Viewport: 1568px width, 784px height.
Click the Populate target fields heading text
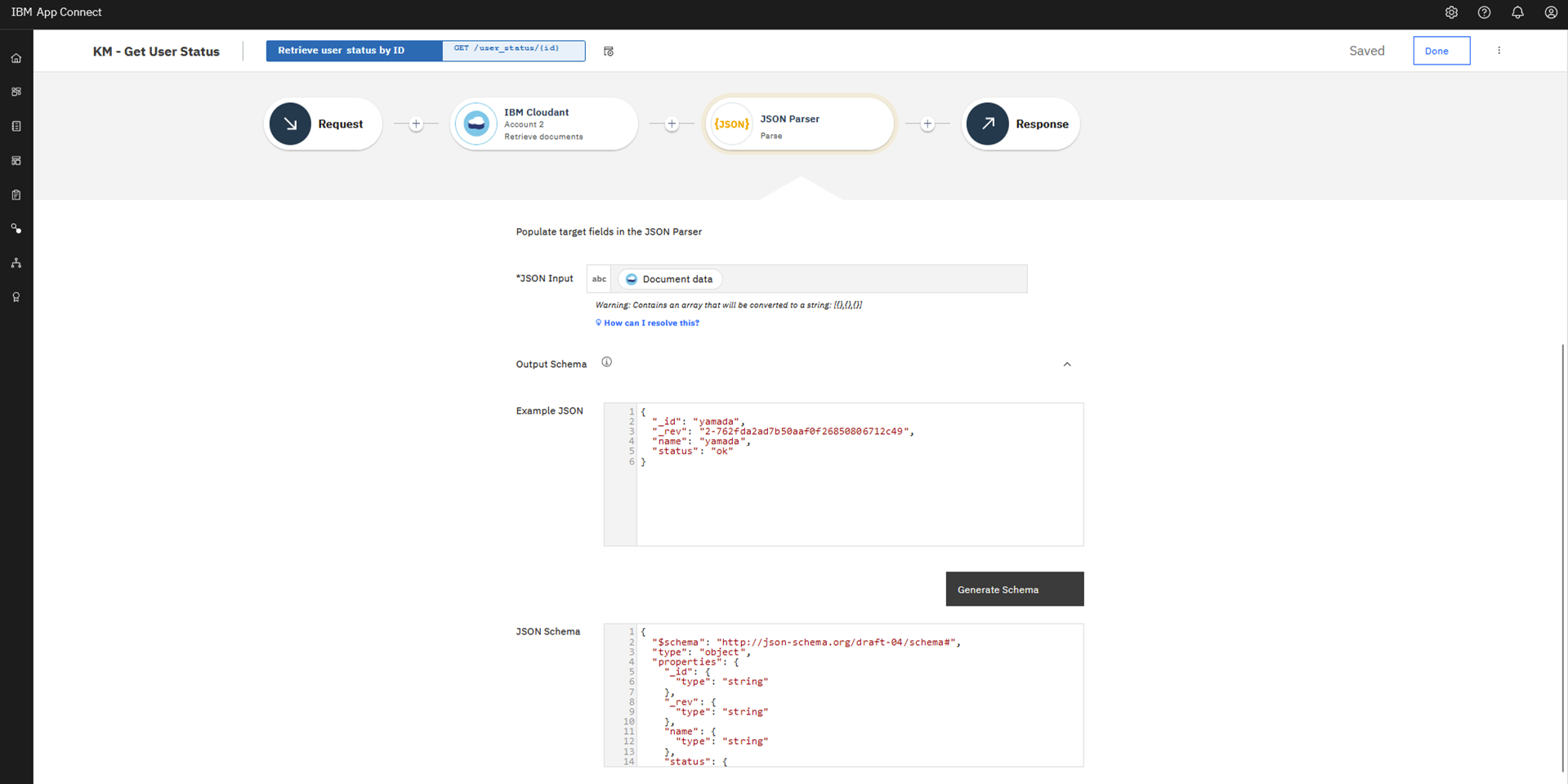[609, 232]
